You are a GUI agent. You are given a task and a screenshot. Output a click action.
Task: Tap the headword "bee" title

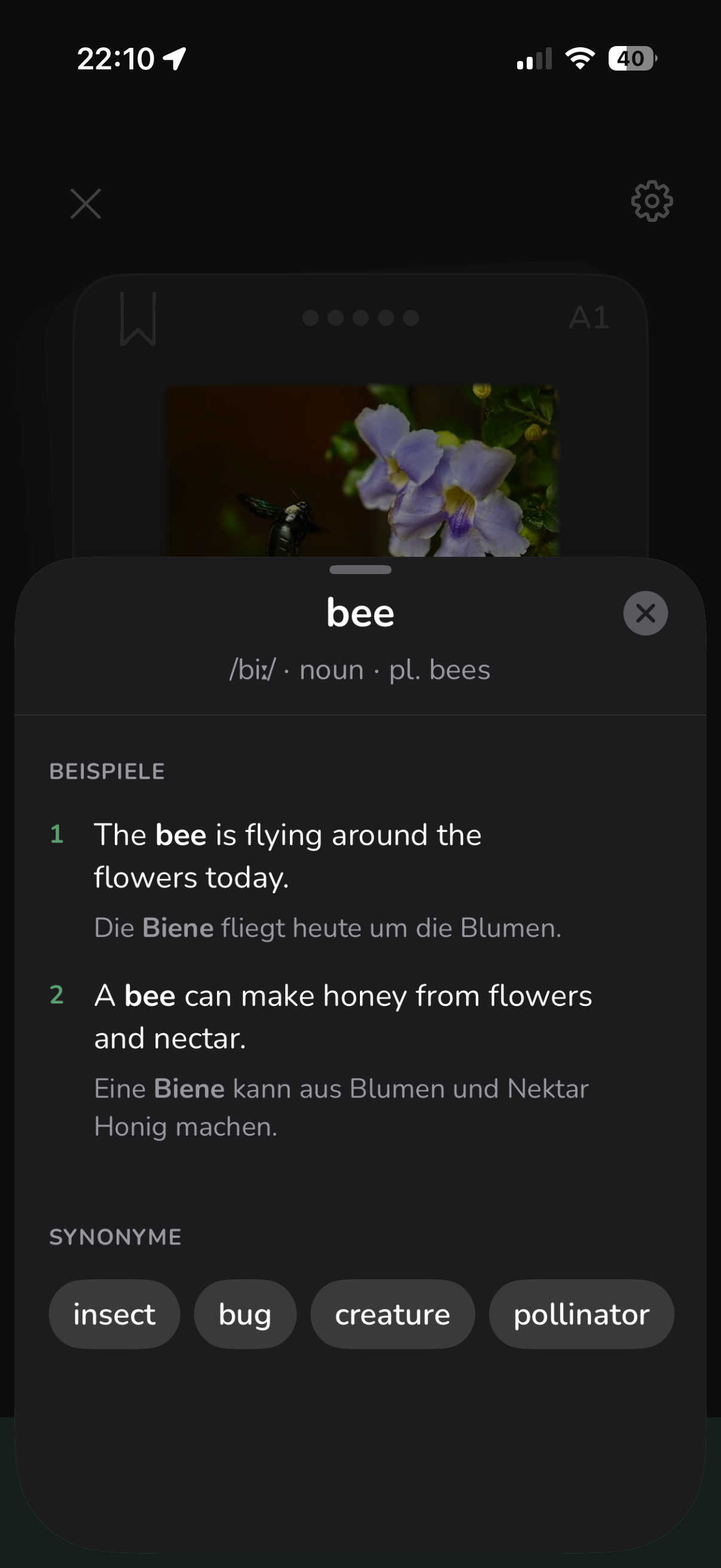point(360,613)
